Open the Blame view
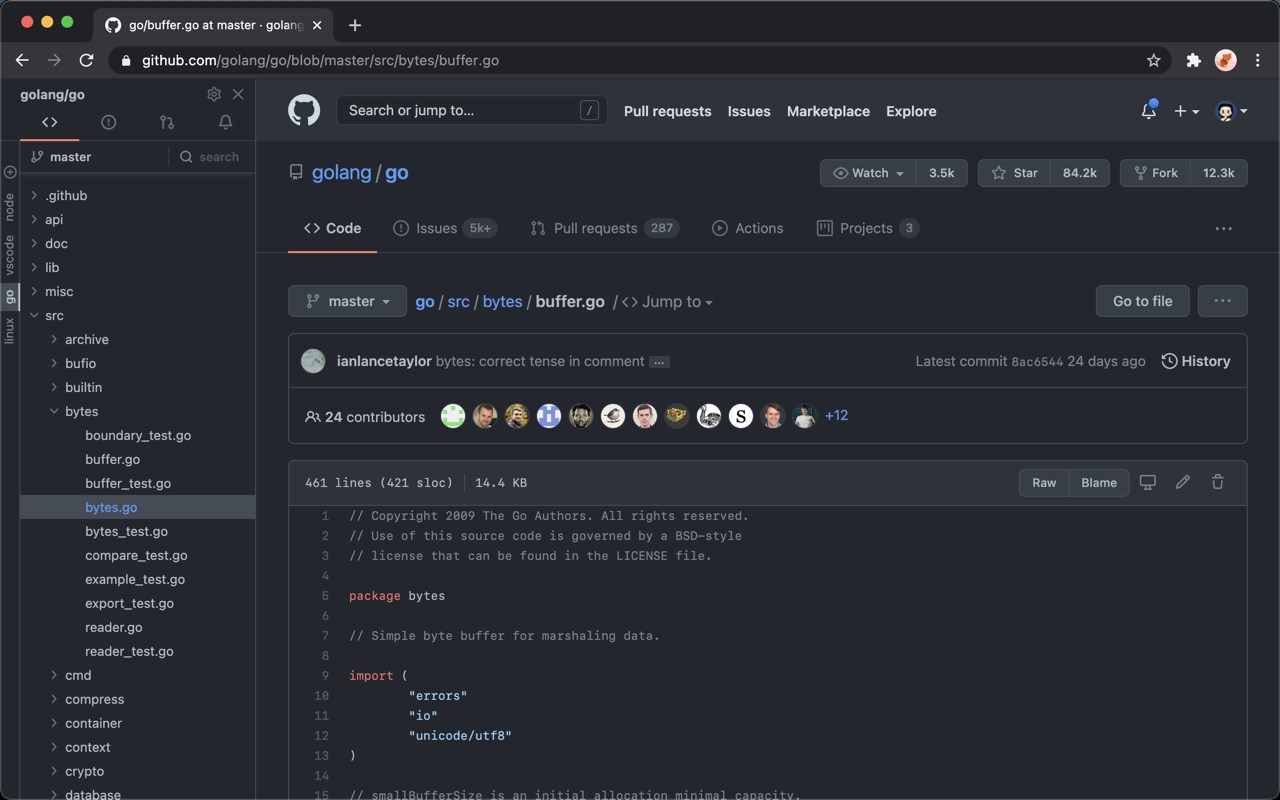Image resolution: width=1280 pixels, height=800 pixels. pos(1099,482)
